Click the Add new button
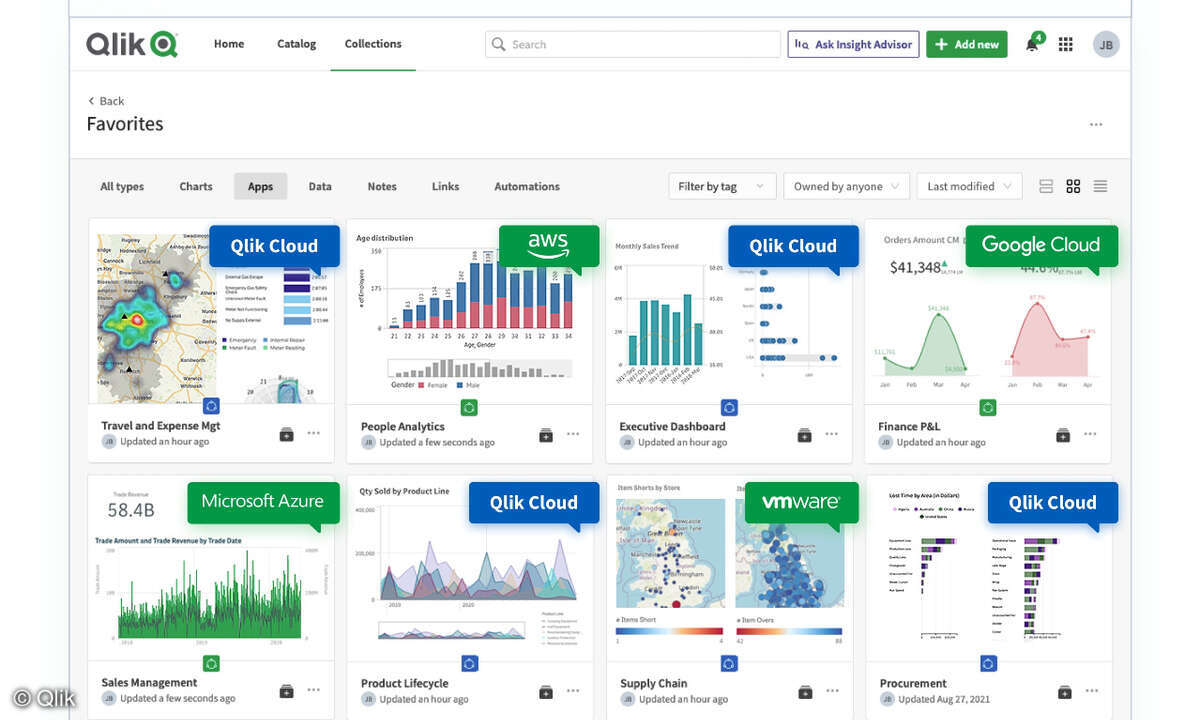Screen dimensions: 1200x720 click(967, 44)
